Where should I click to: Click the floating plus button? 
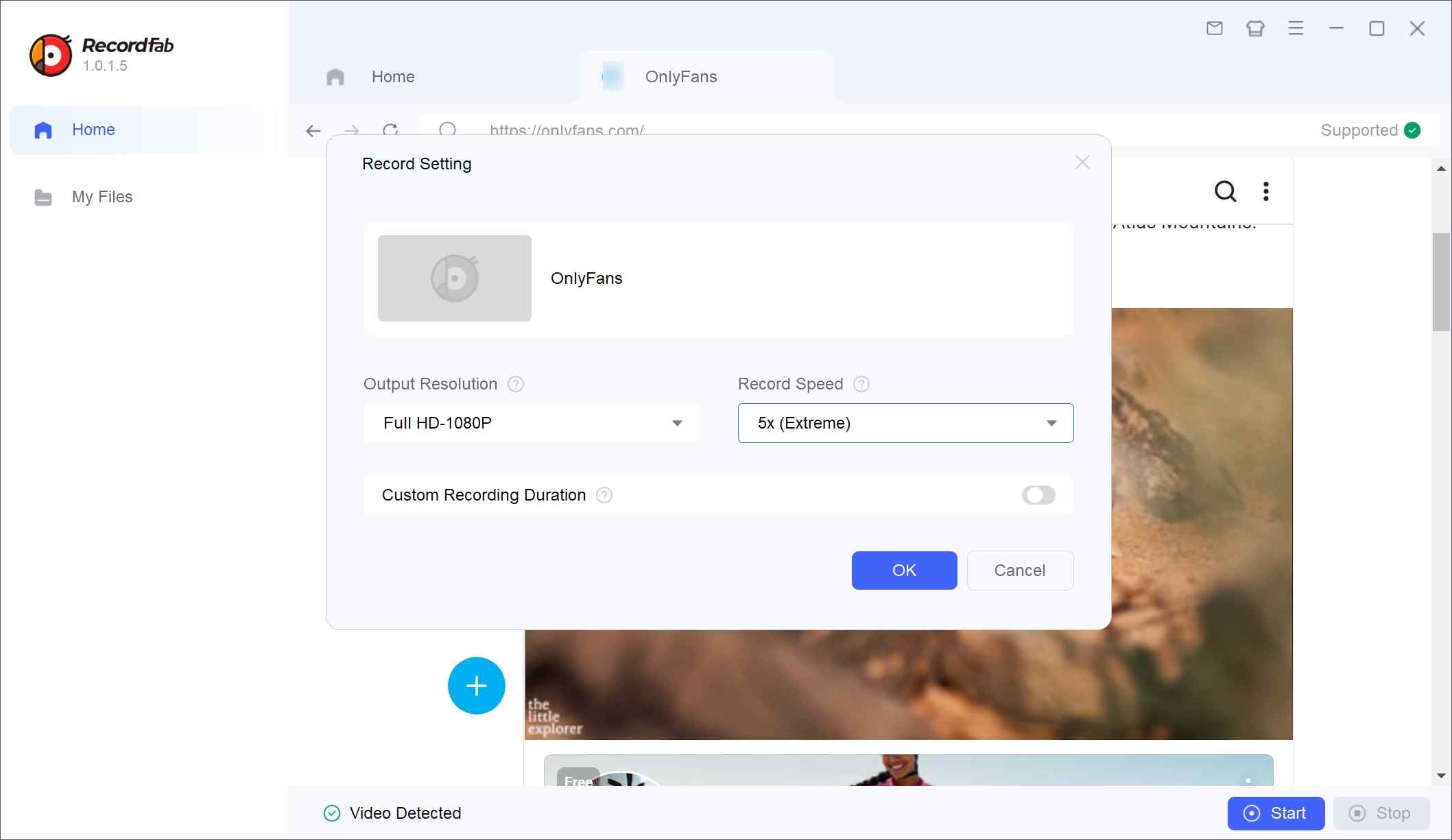click(476, 685)
